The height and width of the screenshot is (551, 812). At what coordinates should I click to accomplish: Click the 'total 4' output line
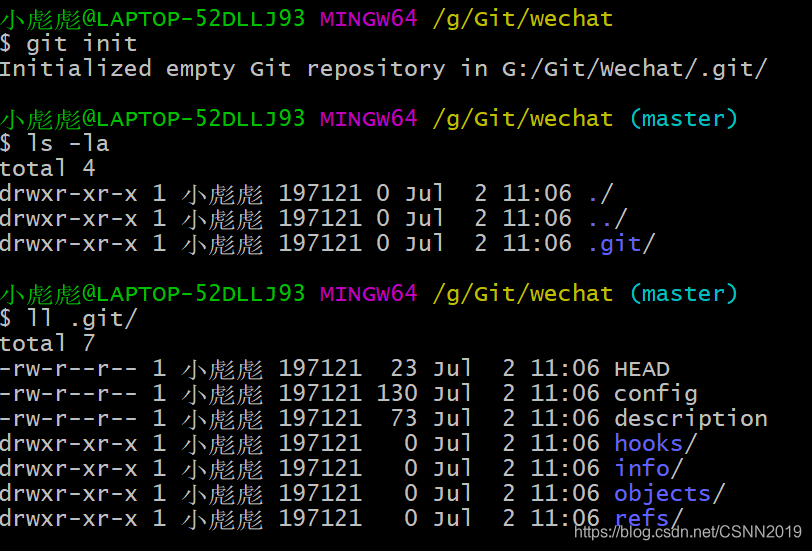click(48, 168)
